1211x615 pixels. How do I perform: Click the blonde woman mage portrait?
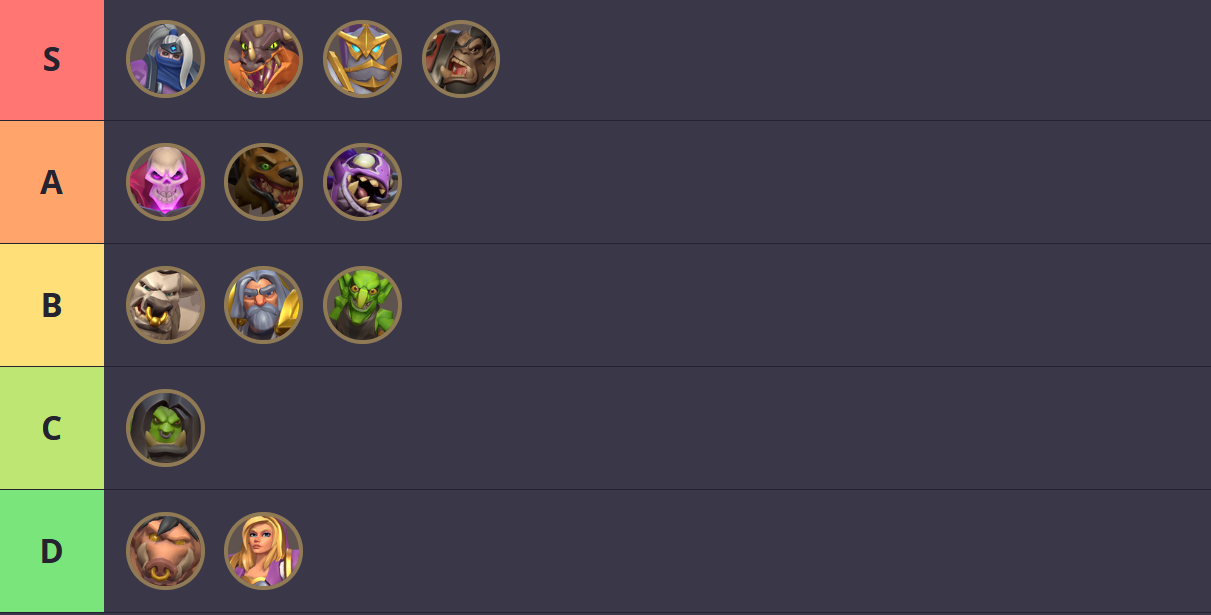click(263, 551)
